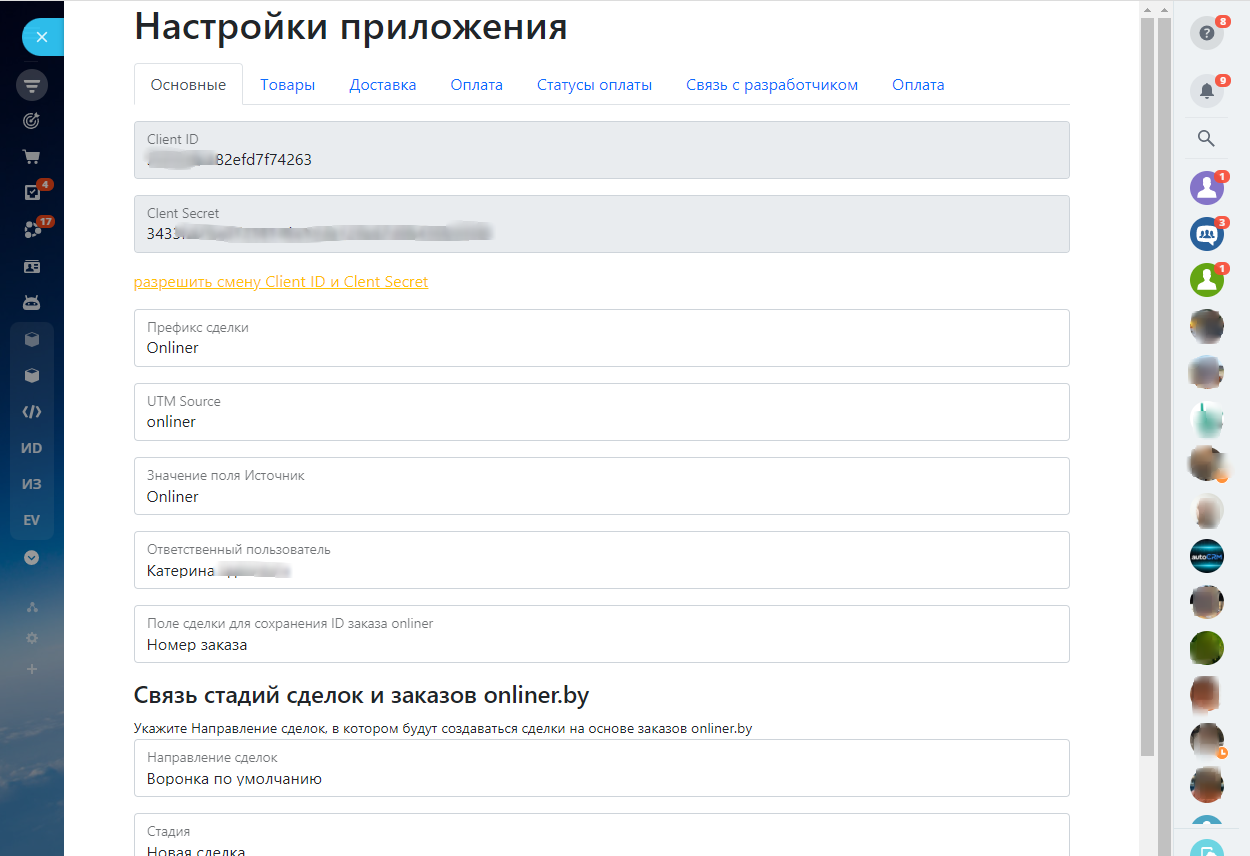Click the разрешить смену Client ID link
This screenshot has height=856, width=1250.
tap(281, 282)
